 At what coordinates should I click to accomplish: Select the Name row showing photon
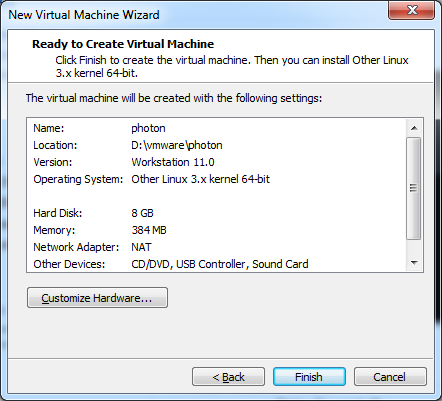point(217,128)
